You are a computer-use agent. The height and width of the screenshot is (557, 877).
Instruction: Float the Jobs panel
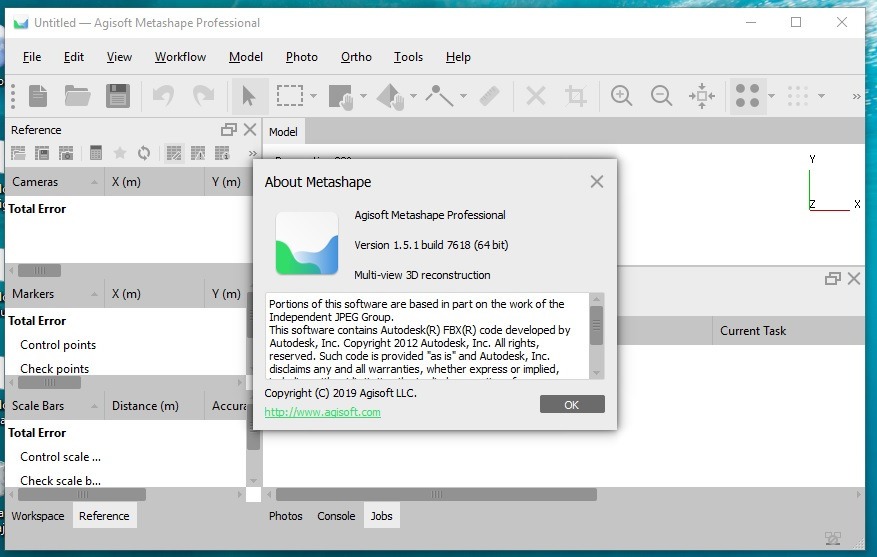coord(833,278)
